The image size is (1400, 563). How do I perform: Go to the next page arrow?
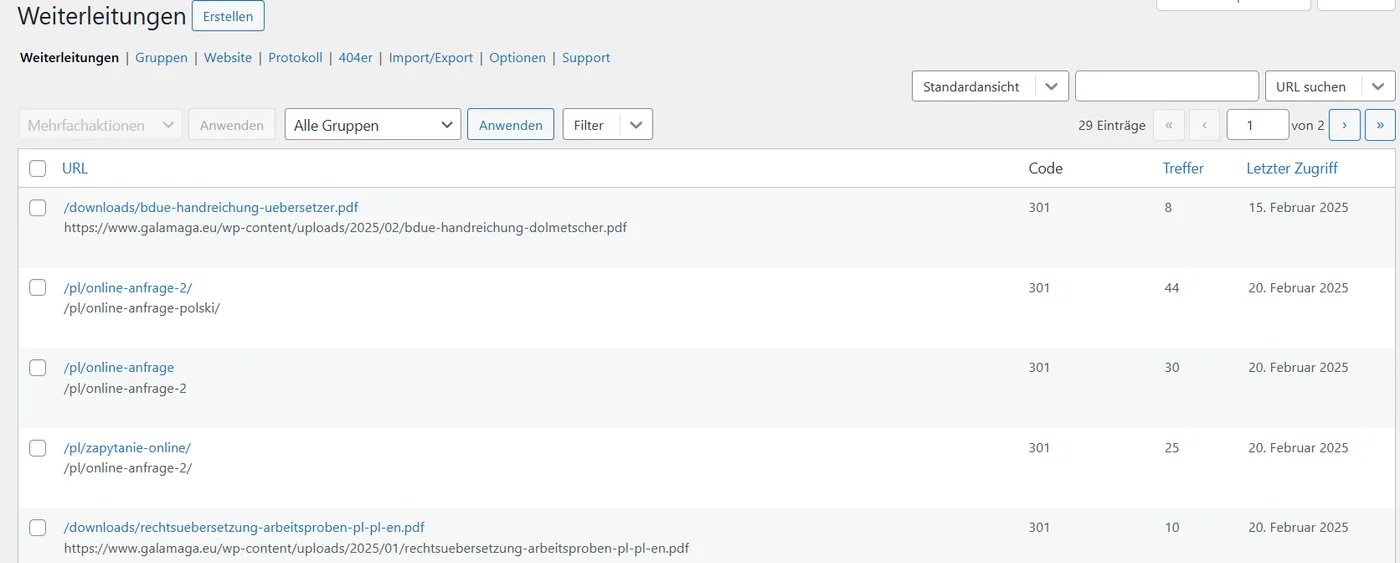coord(1344,125)
